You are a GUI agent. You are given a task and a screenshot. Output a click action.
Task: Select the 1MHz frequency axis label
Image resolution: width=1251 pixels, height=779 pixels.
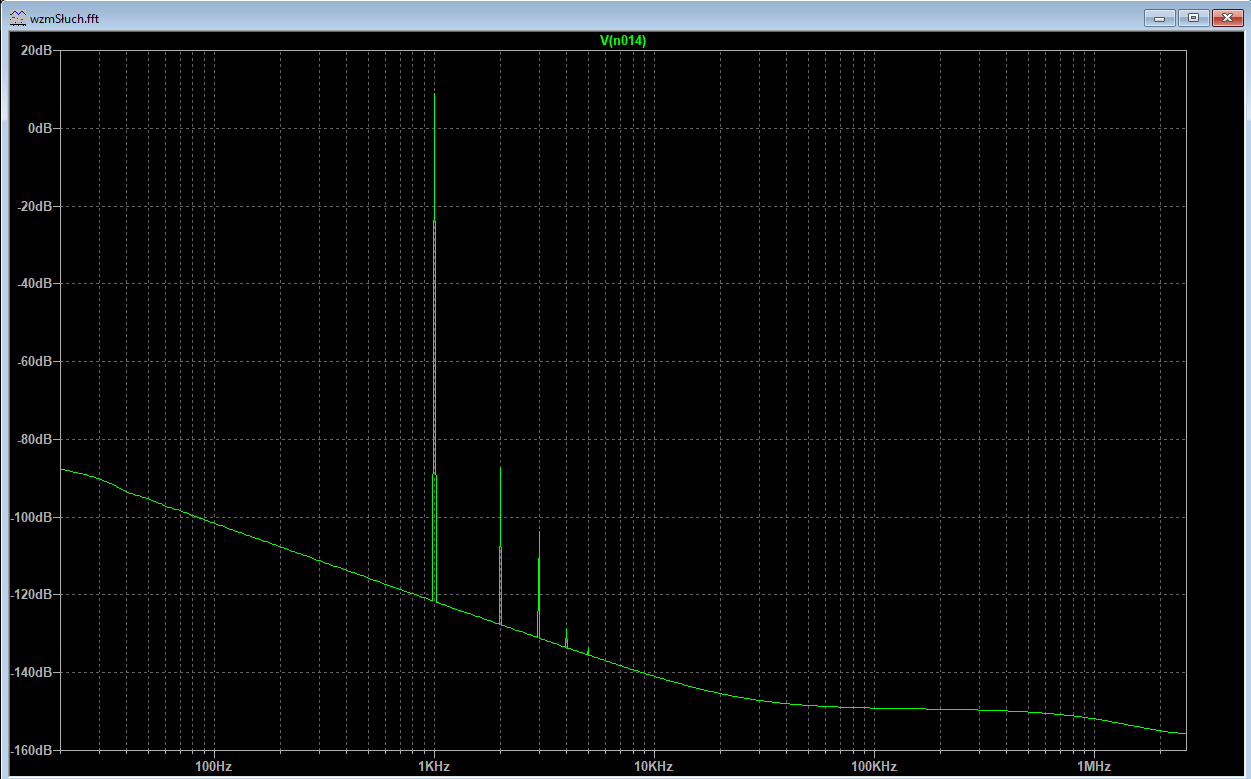tap(1094, 767)
